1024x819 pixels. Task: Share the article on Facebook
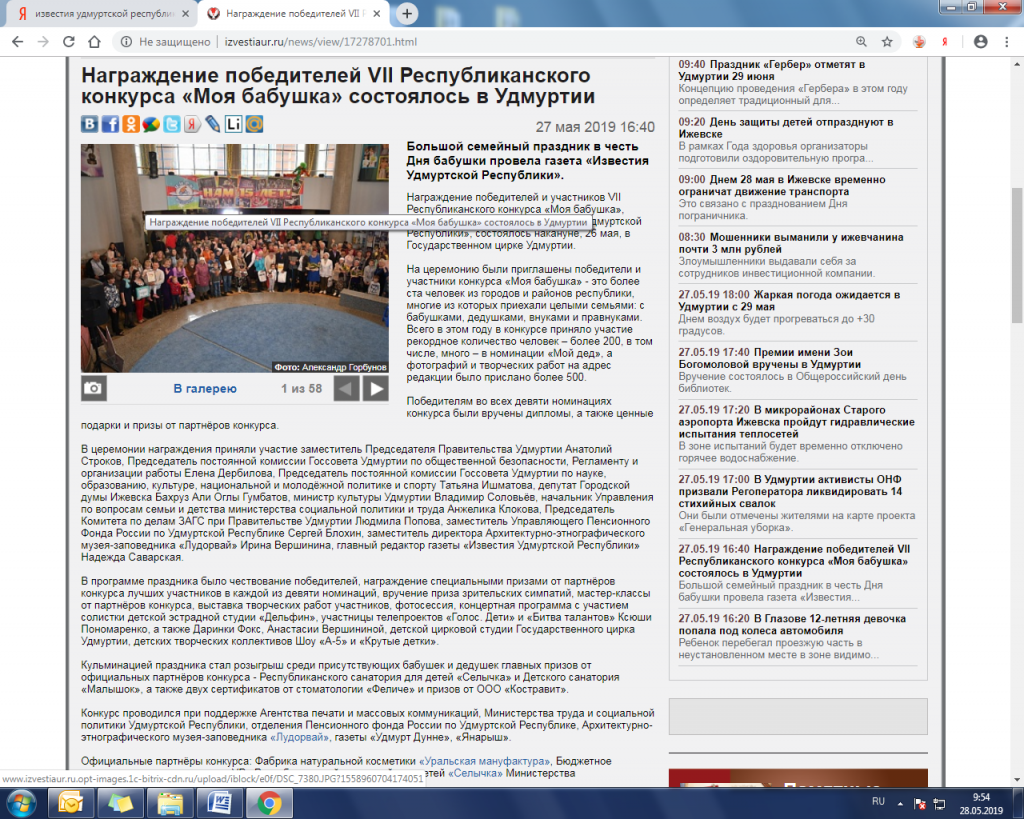pos(109,125)
